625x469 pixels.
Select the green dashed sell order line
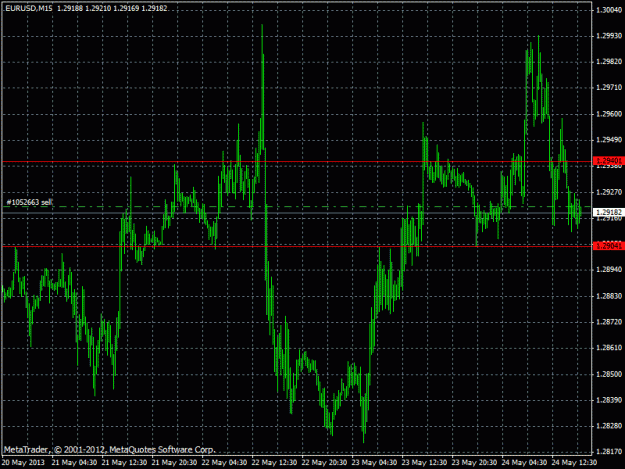coord(297,207)
